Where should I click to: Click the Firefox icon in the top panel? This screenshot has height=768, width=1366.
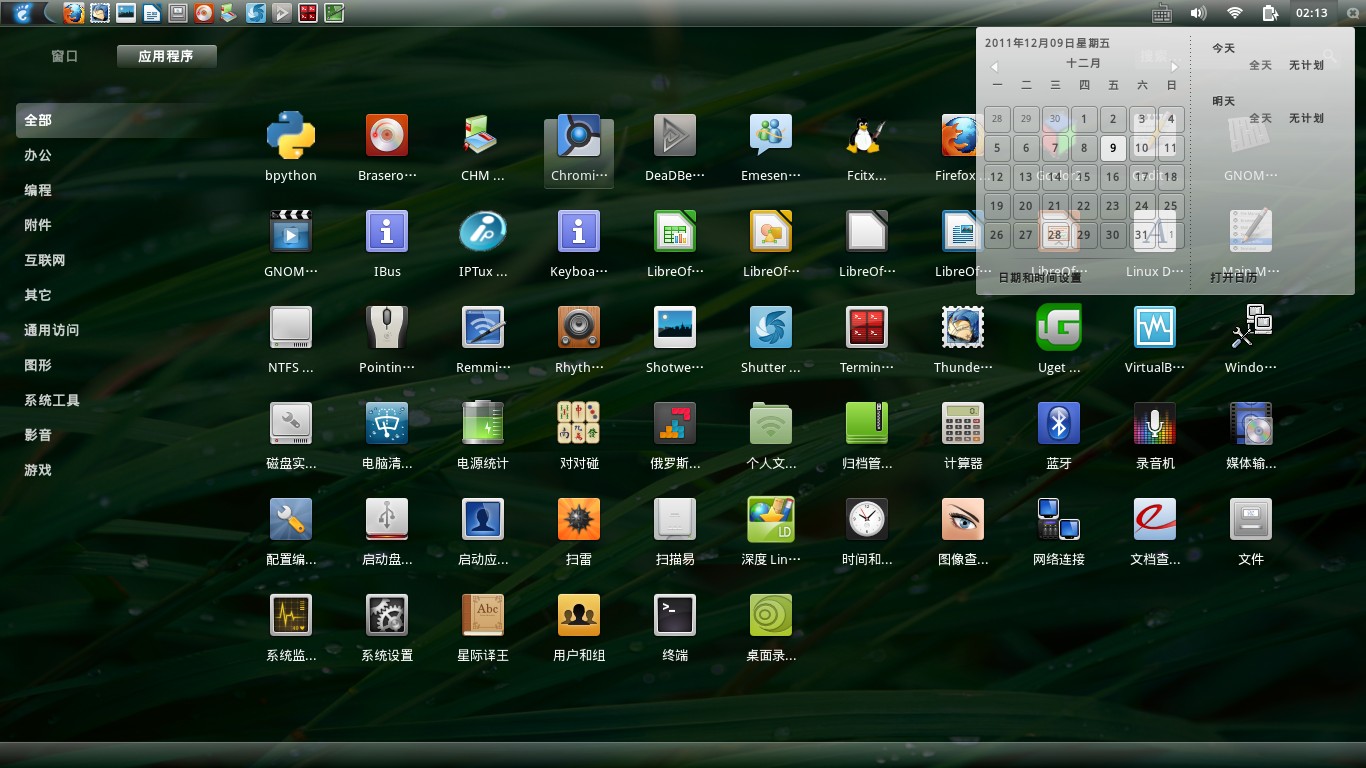click(x=74, y=13)
